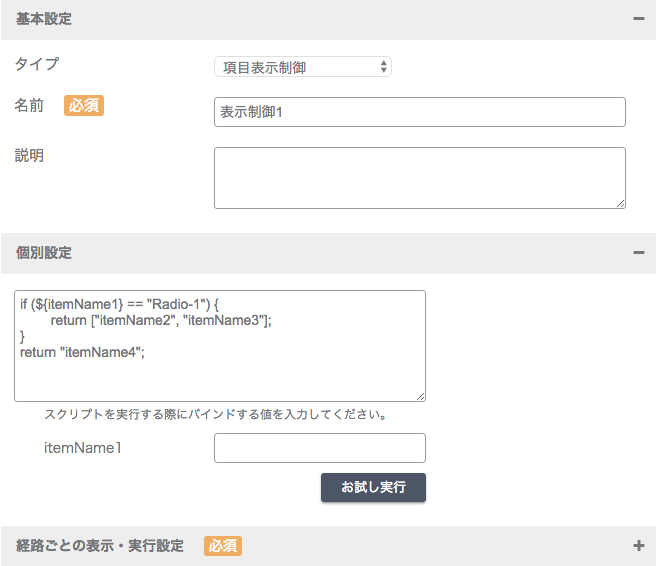Click the タイプ label text
Viewport: 656px width, 566px height.
37,64
